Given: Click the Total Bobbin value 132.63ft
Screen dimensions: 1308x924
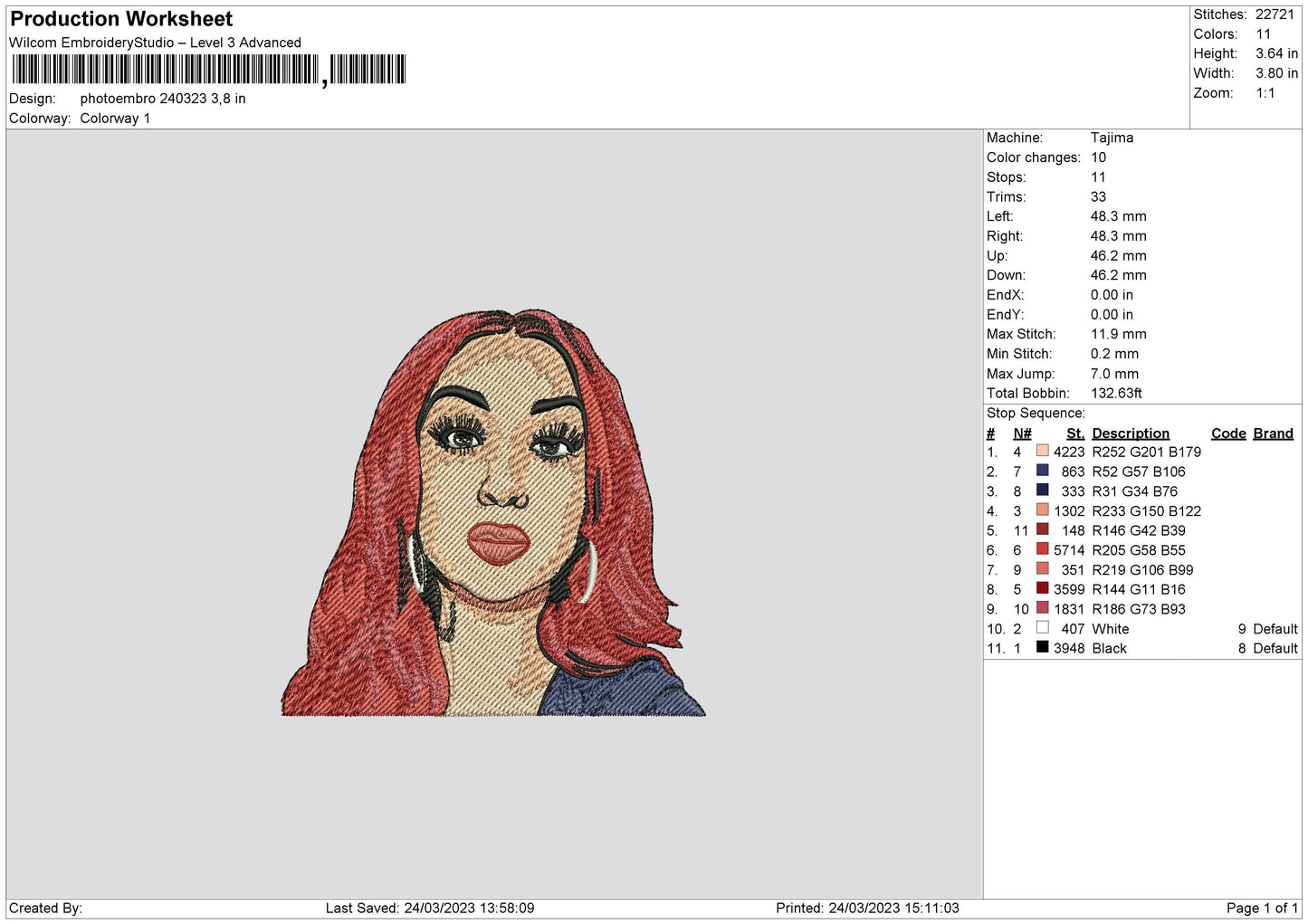Looking at the screenshot, I should pos(1116,393).
